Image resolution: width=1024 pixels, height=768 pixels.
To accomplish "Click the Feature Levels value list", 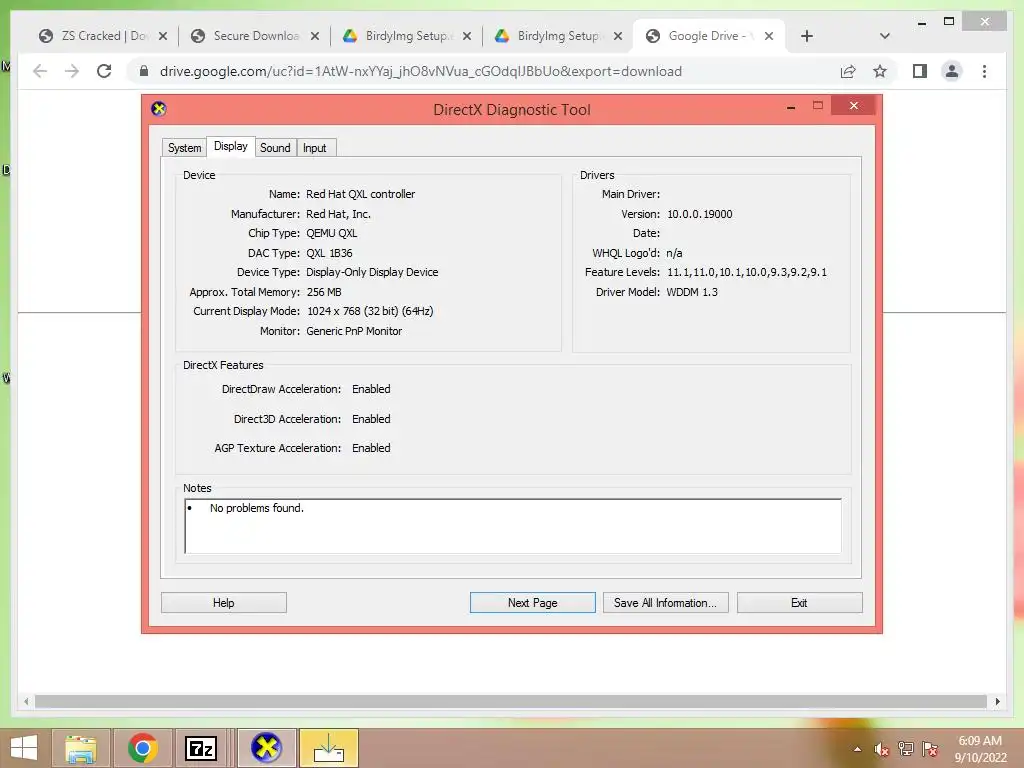I will (x=746, y=272).
